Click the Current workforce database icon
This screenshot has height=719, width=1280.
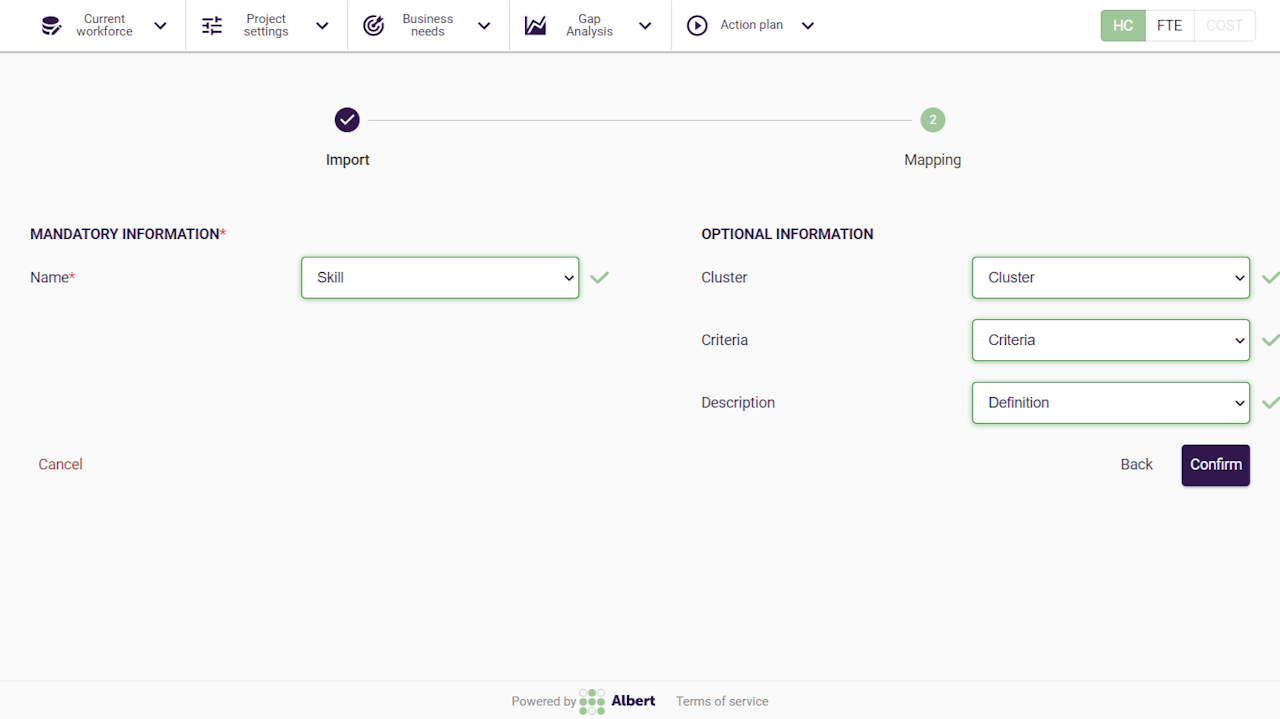click(51, 26)
